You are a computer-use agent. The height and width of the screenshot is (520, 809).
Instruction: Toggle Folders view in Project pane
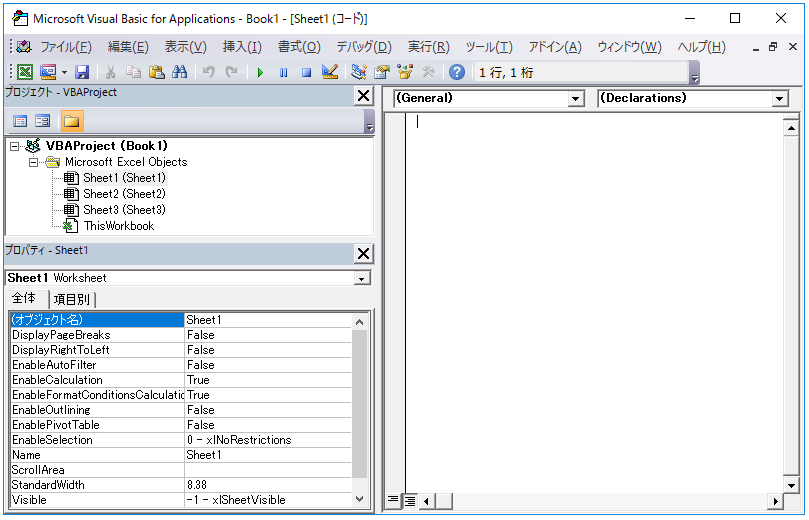coord(72,121)
